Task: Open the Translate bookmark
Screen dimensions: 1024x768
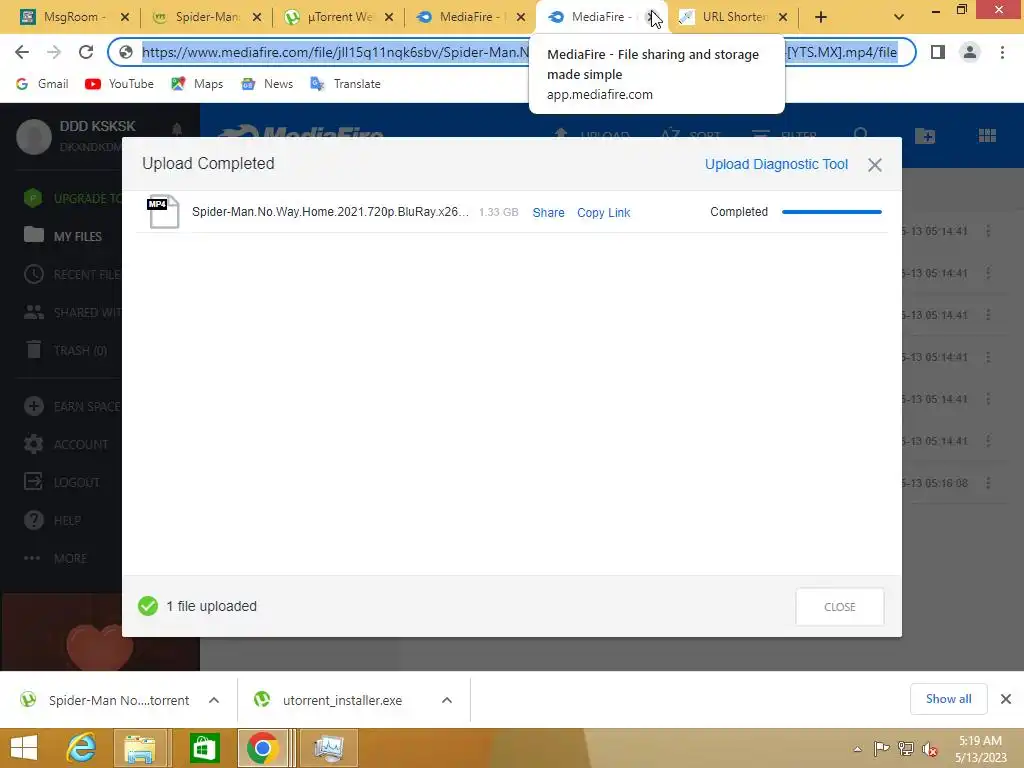Action: (345, 84)
